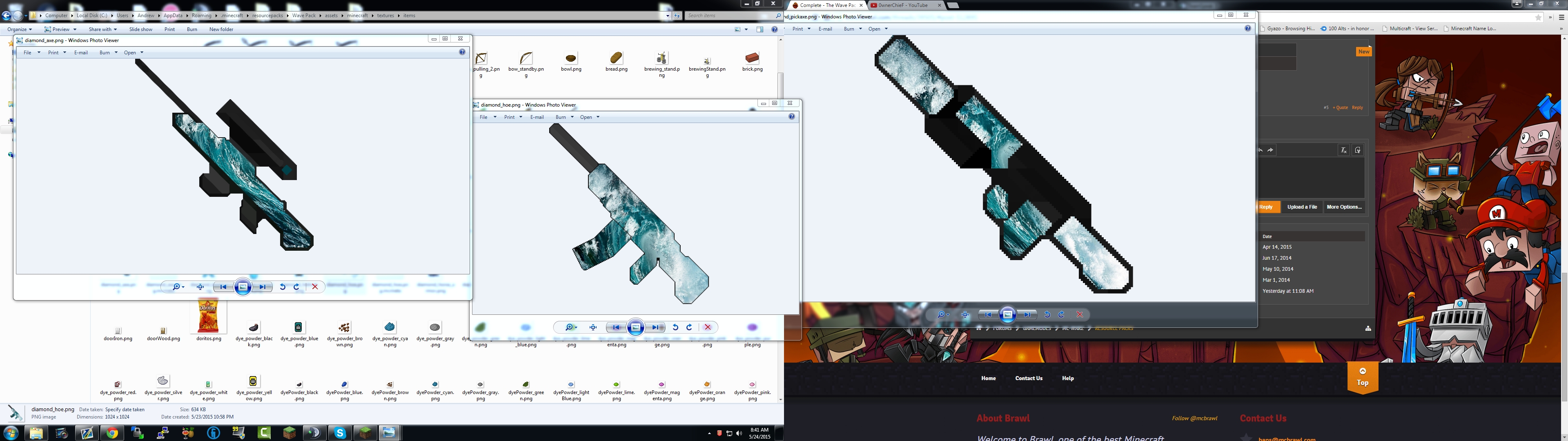Open Organize dropdown in Explorer

coord(20,29)
